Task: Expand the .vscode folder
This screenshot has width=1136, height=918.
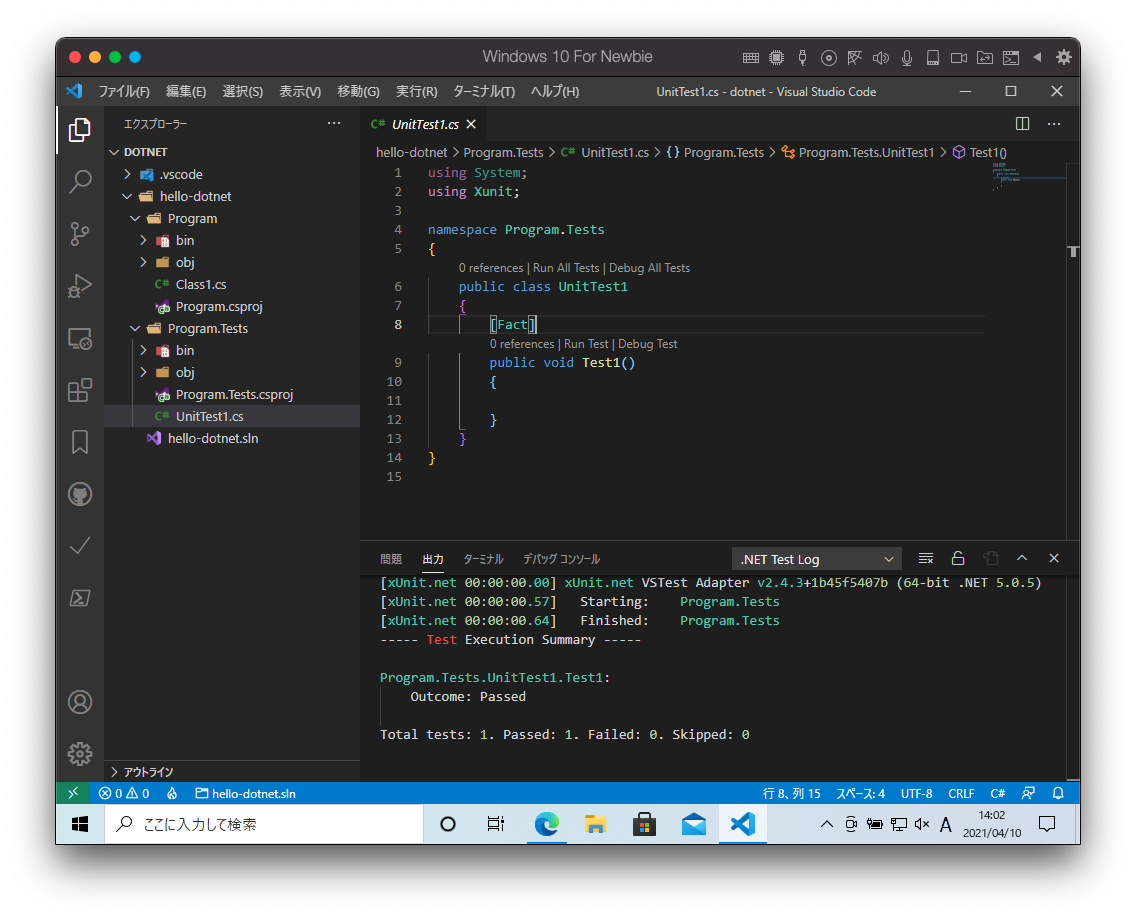Action: (x=180, y=174)
